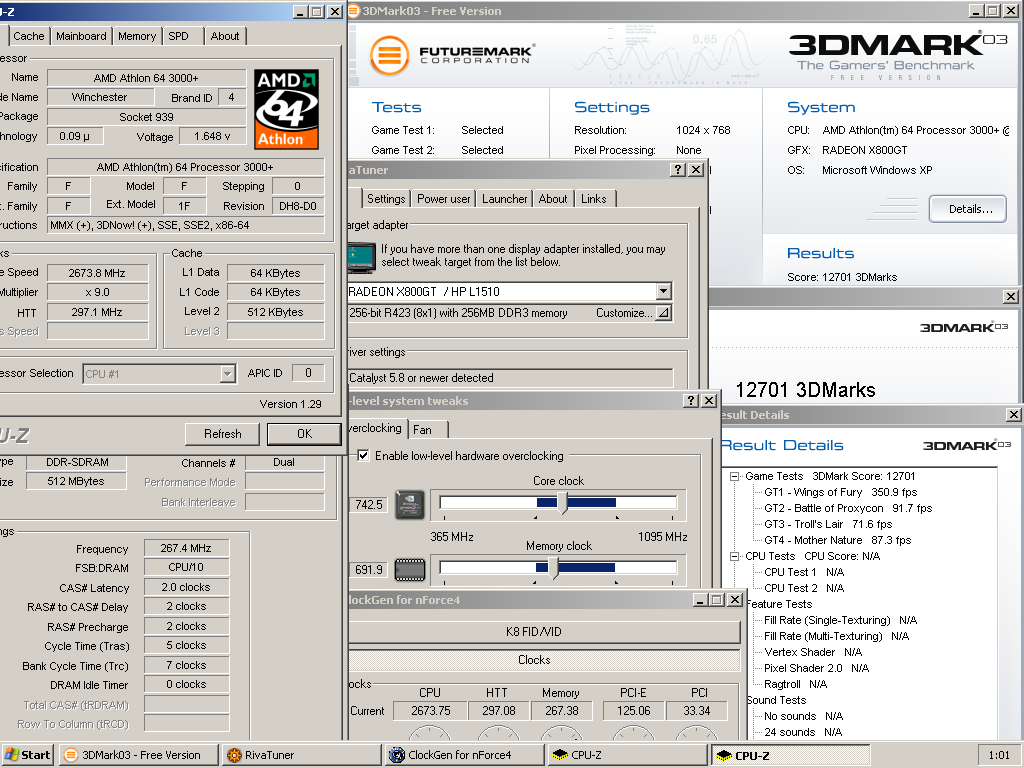Image resolution: width=1024 pixels, height=768 pixels.
Task: Open the RivaTuner window help button
Action: (679, 170)
